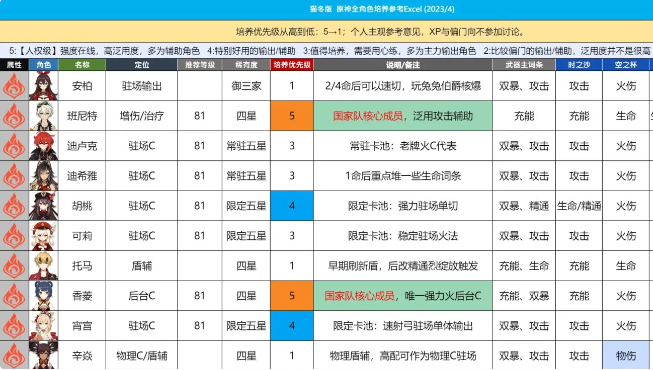Select 安柏's character portrait
This screenshot has height=370, width=653.
pyautogui.click(x=43, y=86)
